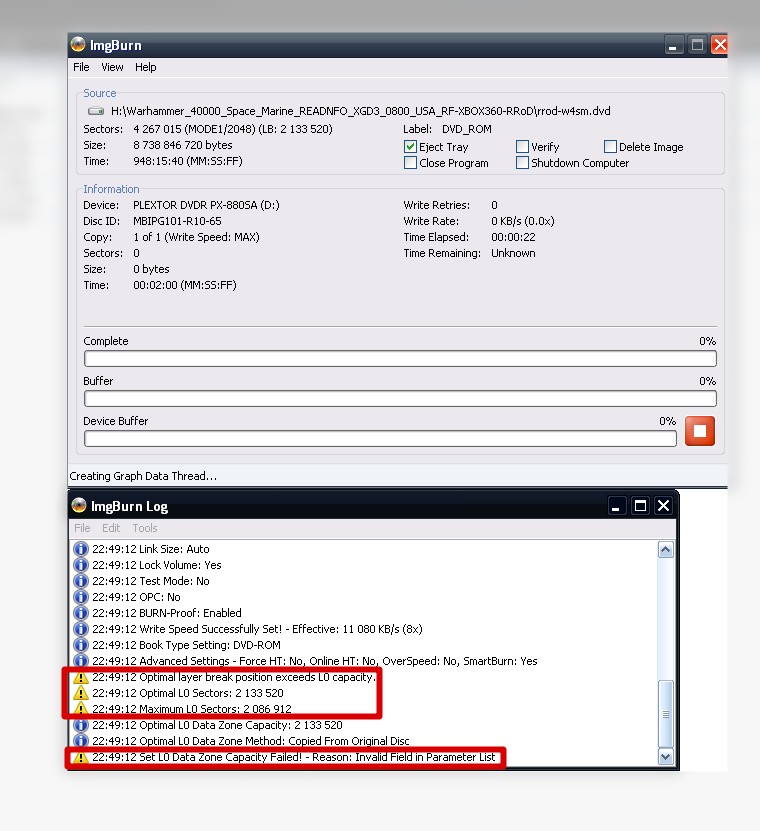Open the File menu in ImgBurn
The image size is (760, 831).
pyautogui.click(x=81, y=67)
